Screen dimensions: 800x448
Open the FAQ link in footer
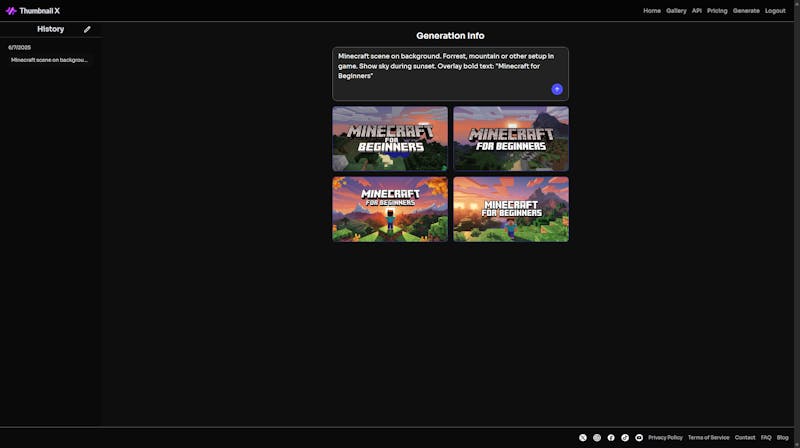pos(766,437)
